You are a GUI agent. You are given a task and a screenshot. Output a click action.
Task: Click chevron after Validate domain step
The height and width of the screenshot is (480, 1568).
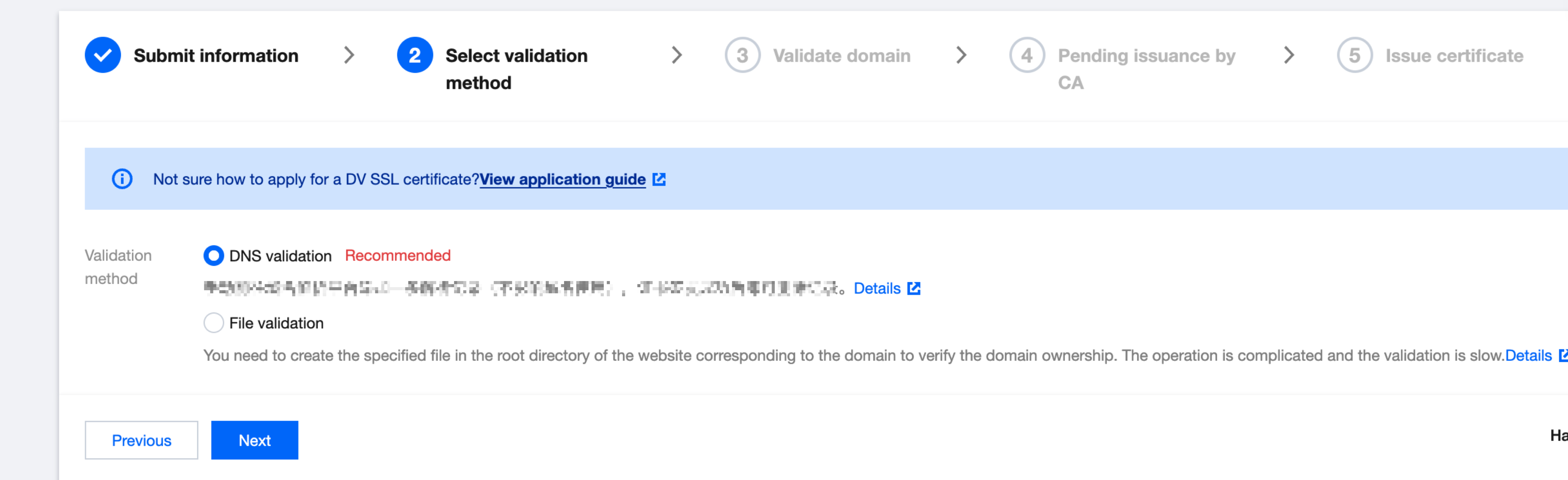961,55
